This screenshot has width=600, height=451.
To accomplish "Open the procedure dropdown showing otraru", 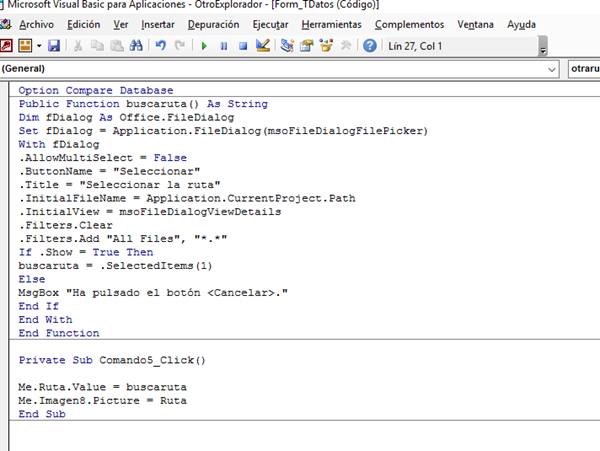I will point(584,69).
